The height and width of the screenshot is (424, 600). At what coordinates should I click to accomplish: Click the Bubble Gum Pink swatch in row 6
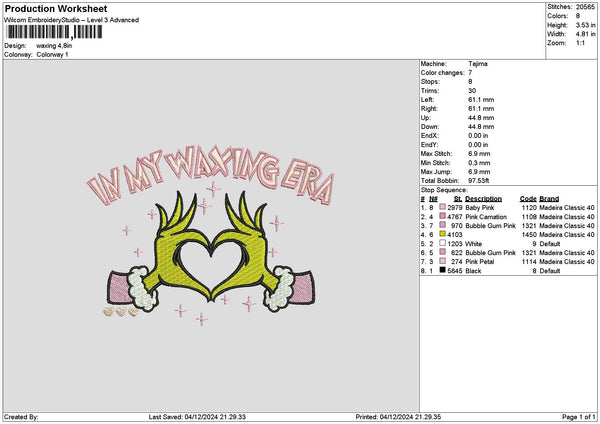click(442, 252)
